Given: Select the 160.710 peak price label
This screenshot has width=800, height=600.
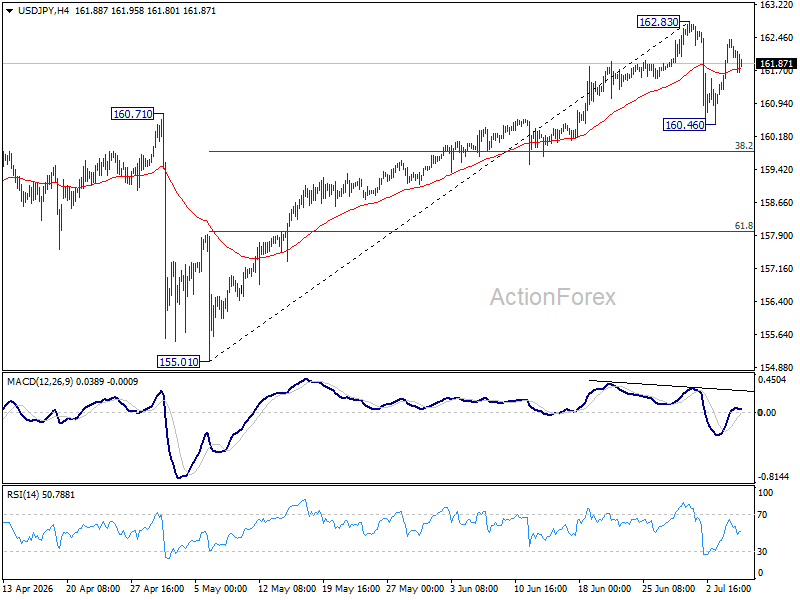Looking at the screenshot, I should (x=133, y=114).
